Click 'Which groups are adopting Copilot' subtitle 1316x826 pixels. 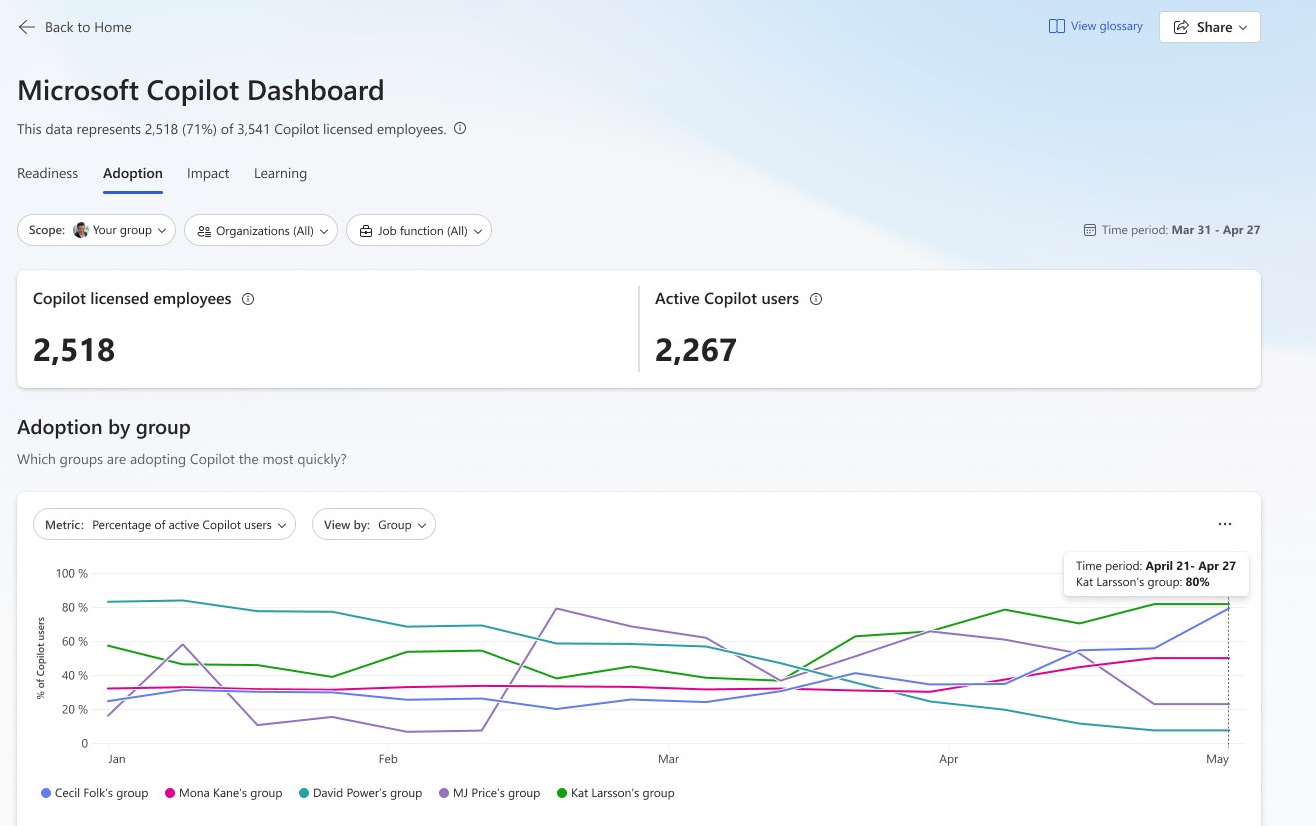pyautogui.click(x=182, y=460)
